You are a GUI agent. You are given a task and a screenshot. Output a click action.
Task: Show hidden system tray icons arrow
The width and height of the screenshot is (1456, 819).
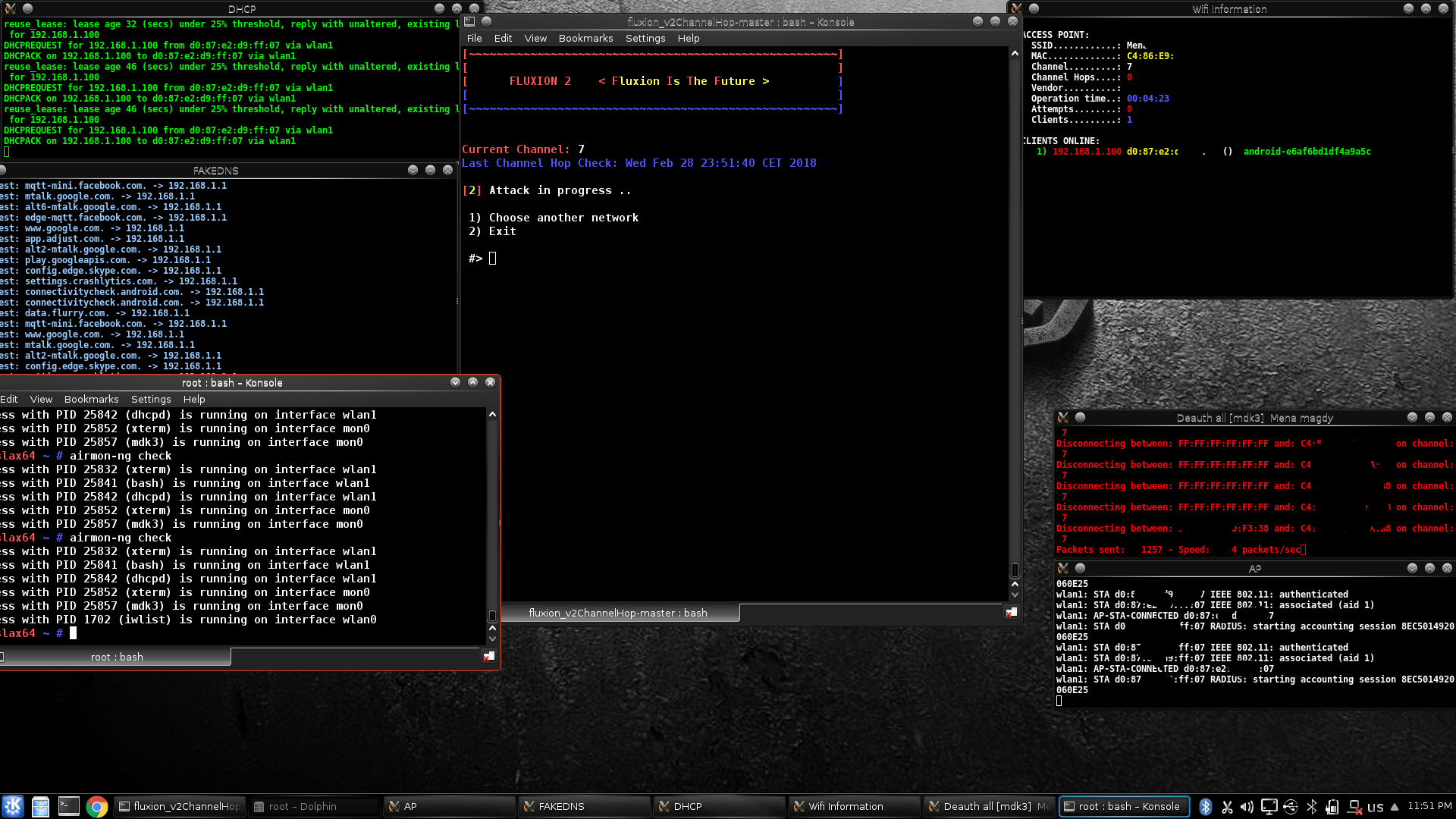tap(1395, 806)
